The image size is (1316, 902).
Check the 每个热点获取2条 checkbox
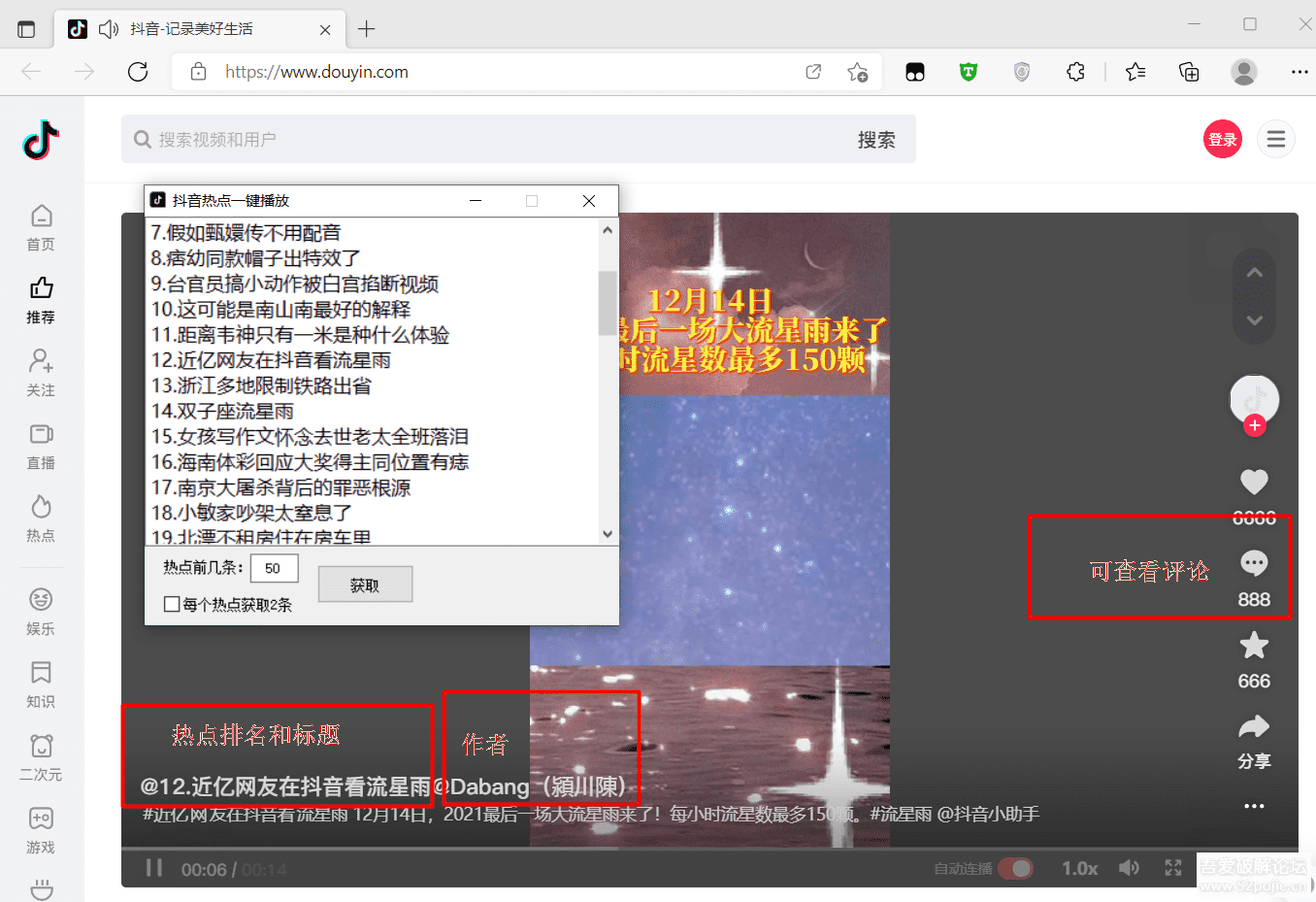pyautogui.click(x=172, y=605)
